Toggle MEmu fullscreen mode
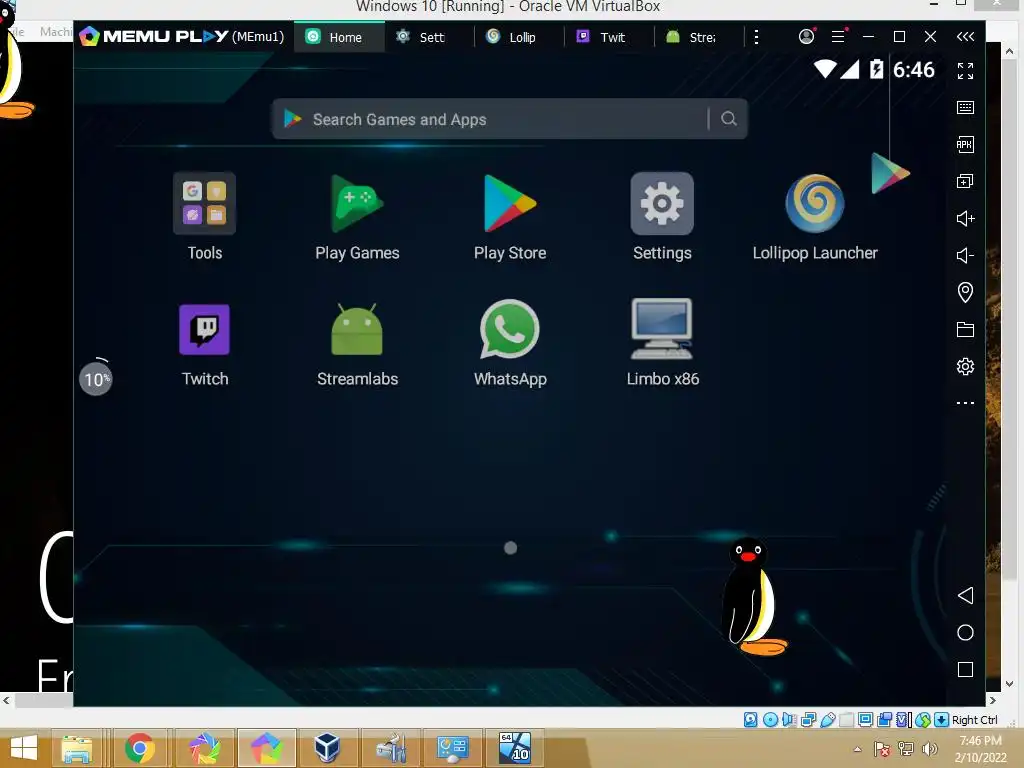 [965, 71]
